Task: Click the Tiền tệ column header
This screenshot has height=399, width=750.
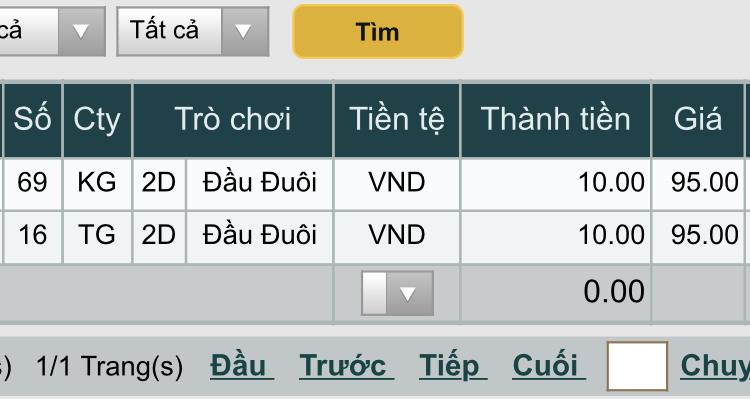Action: click(x=397, y=120)
